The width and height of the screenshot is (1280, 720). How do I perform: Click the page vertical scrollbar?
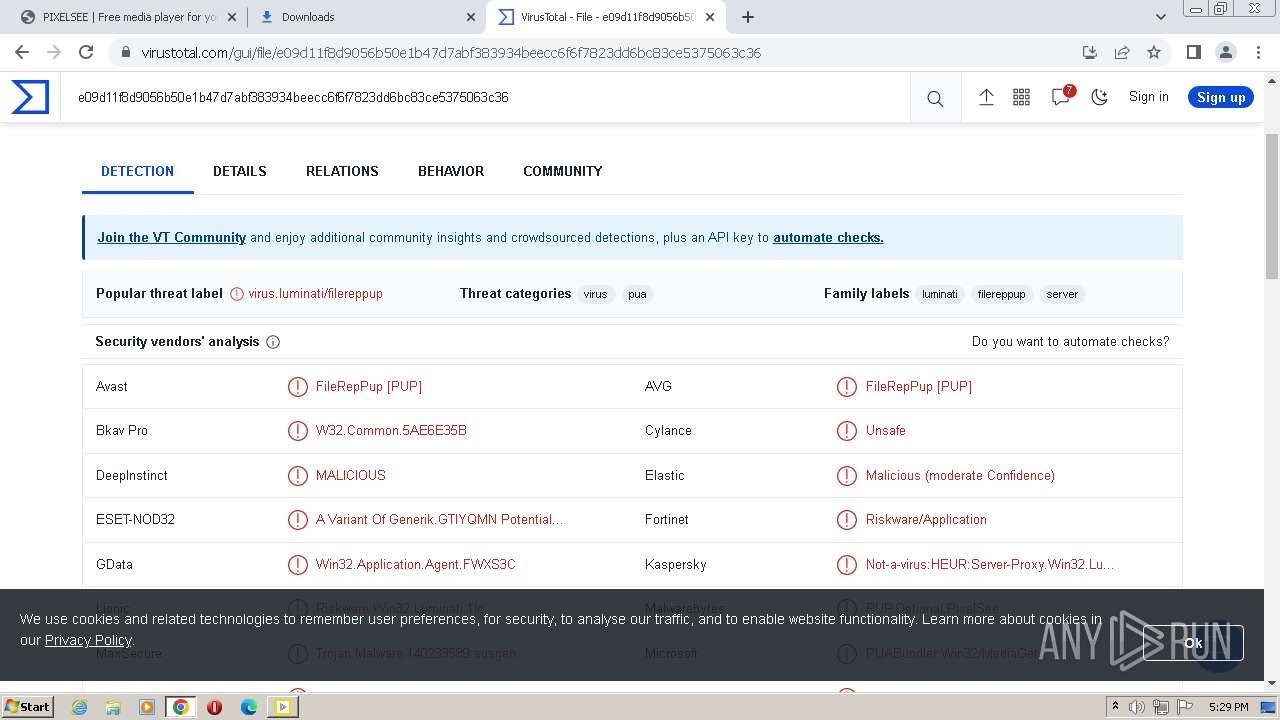[1272, 205]
